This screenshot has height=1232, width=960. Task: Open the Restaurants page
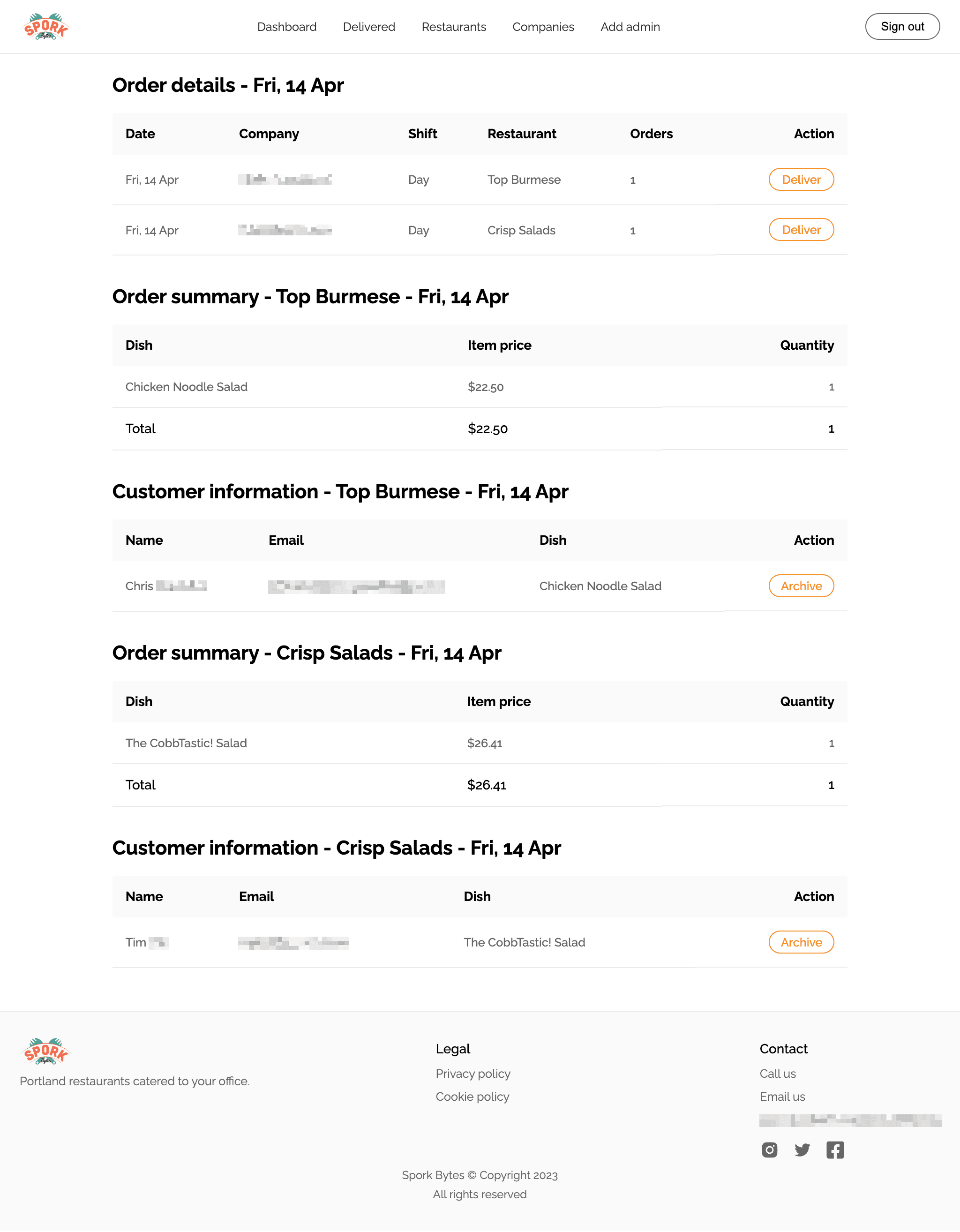pyautogui.click(x=453, y=27)
